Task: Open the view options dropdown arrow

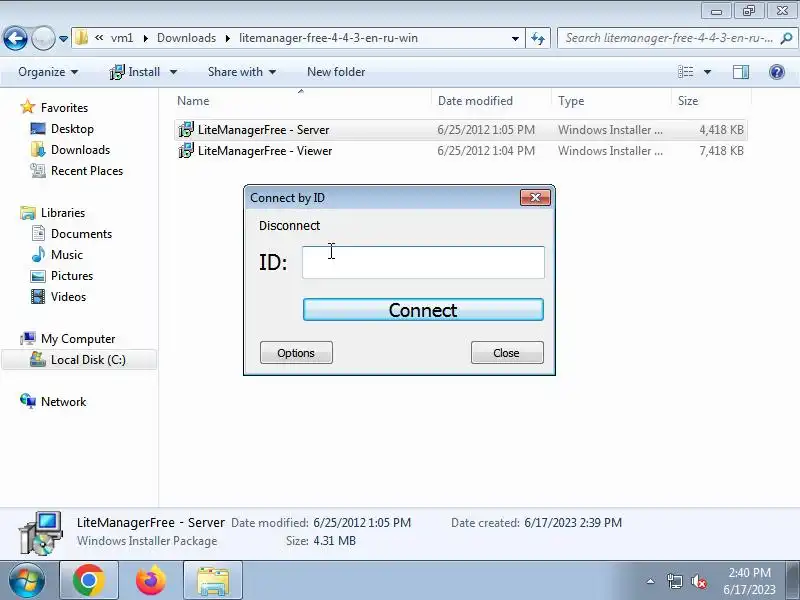Action: [x=708, y=72]
